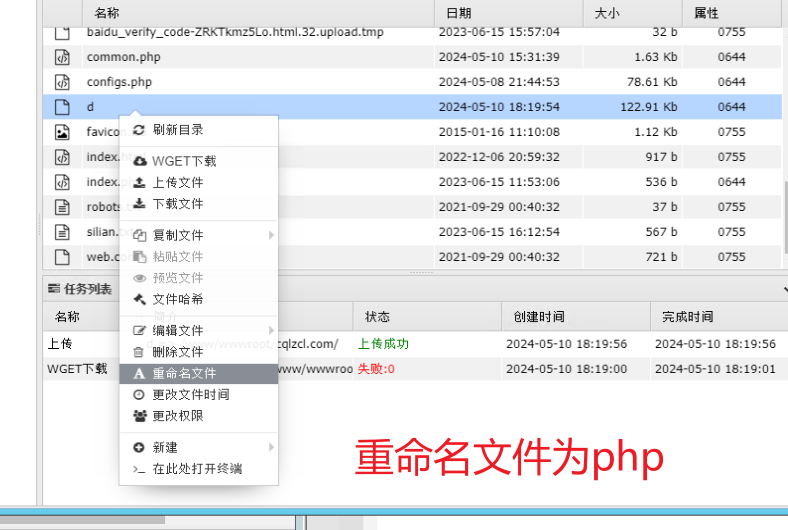Click the clock icon for 更改文件时间

(x=139, y=394)
